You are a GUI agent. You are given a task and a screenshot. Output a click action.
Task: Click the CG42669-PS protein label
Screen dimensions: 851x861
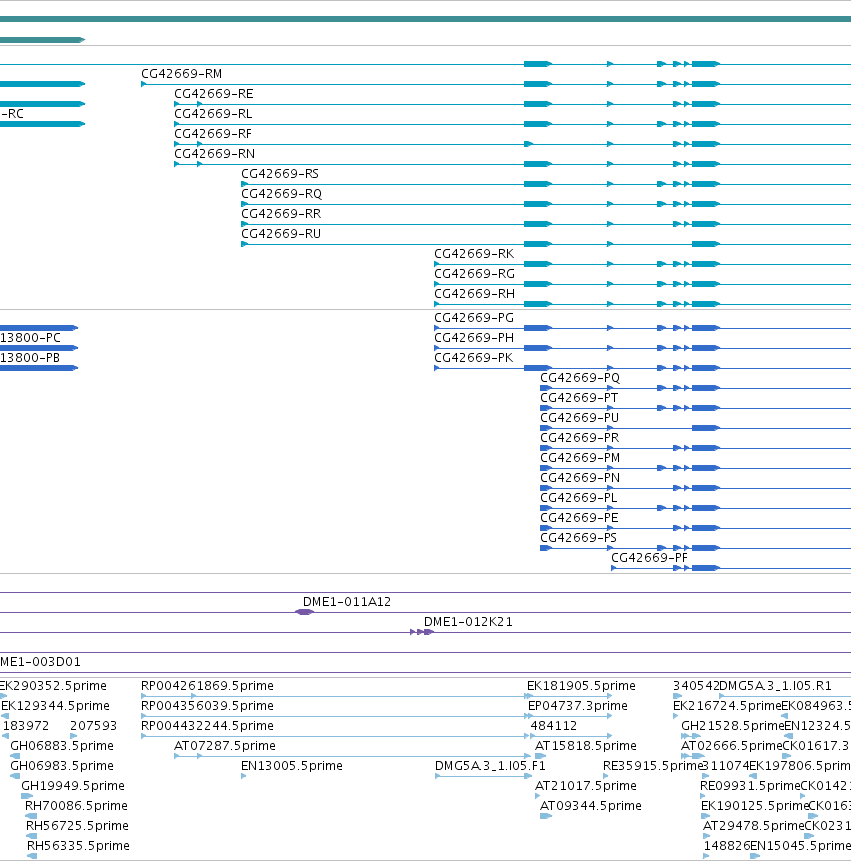coord(578,538)
